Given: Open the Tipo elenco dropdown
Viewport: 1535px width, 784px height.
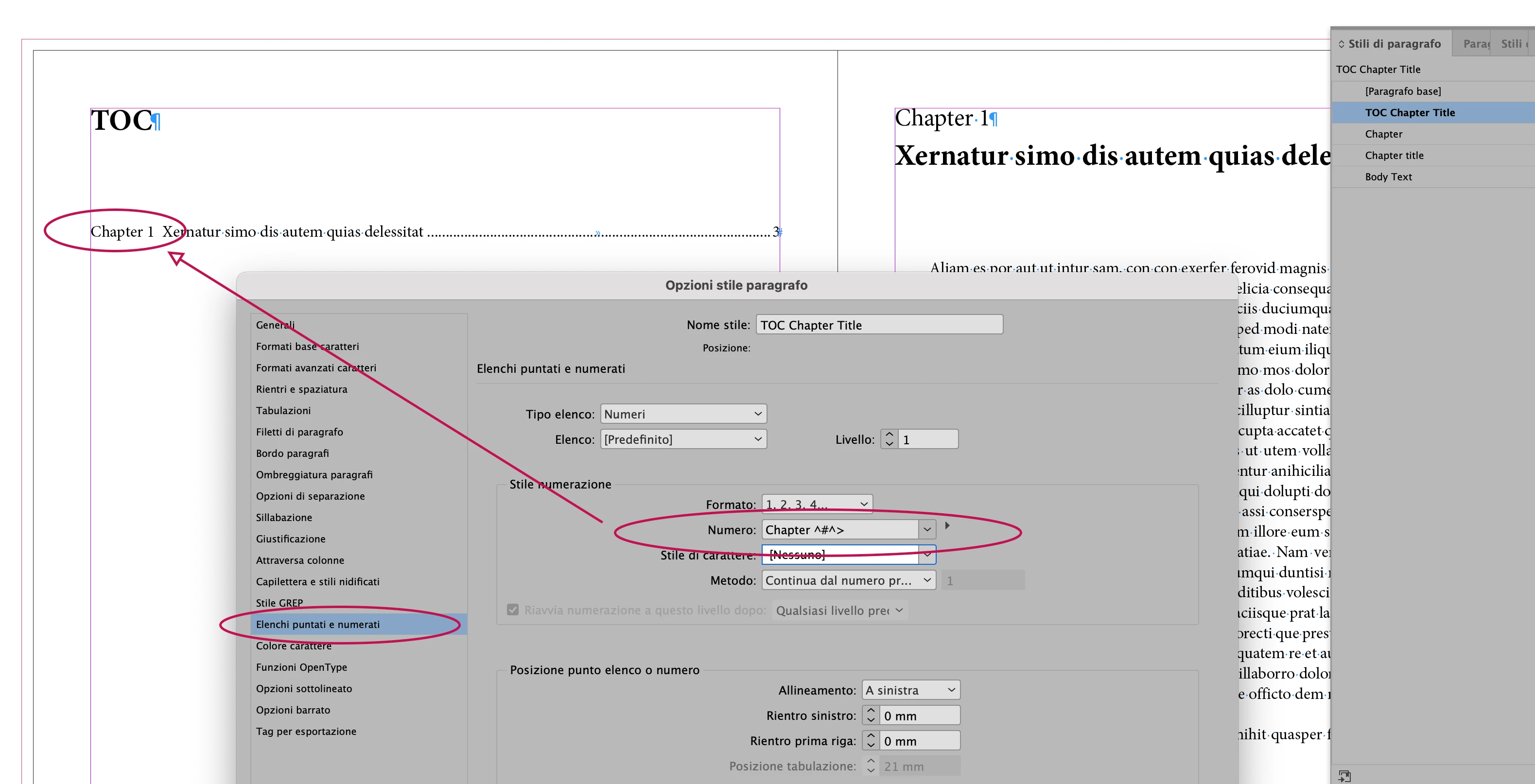Looking at the screenshot, I should pos(683,414).
